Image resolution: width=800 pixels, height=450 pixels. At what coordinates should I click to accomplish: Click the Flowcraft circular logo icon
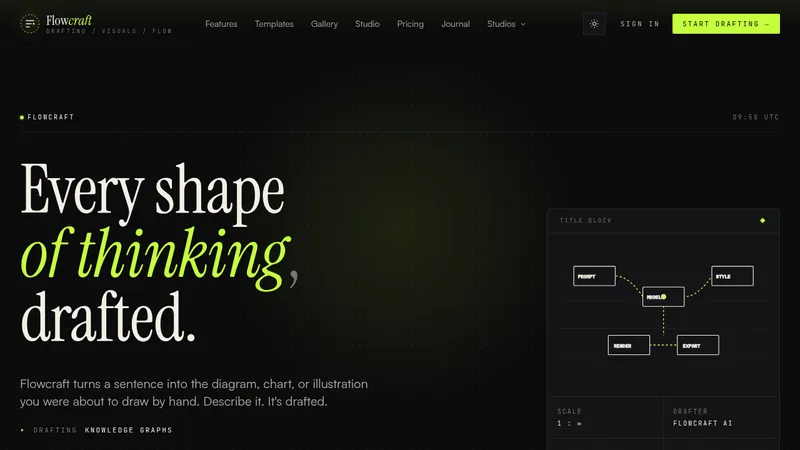(30, 23)
